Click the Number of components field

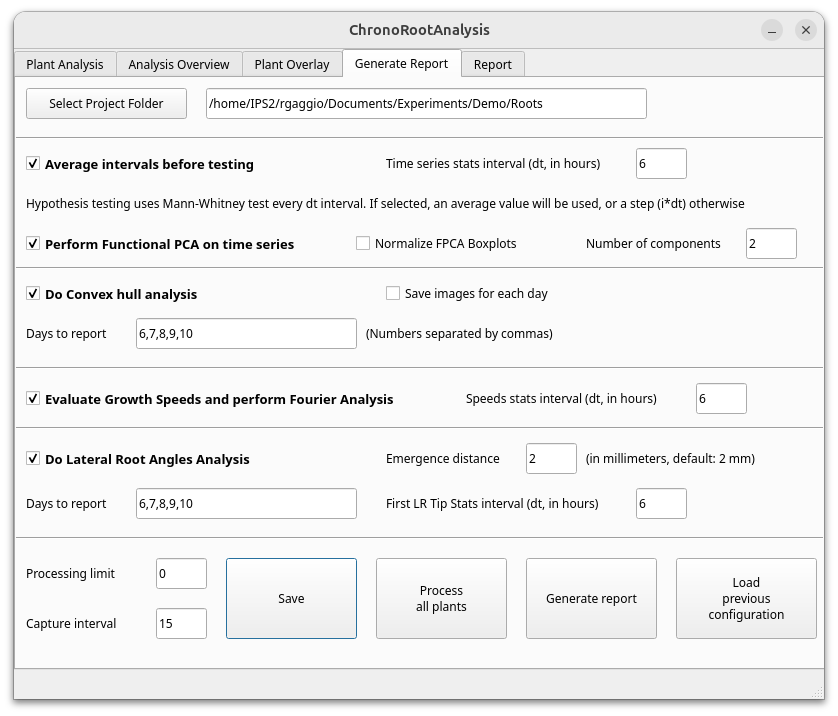(x=771, y=243)
